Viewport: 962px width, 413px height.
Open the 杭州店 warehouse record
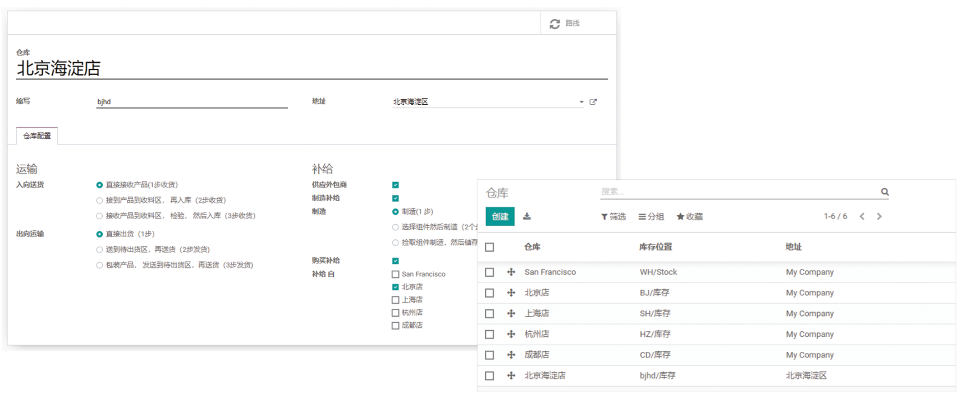(536, 334)
